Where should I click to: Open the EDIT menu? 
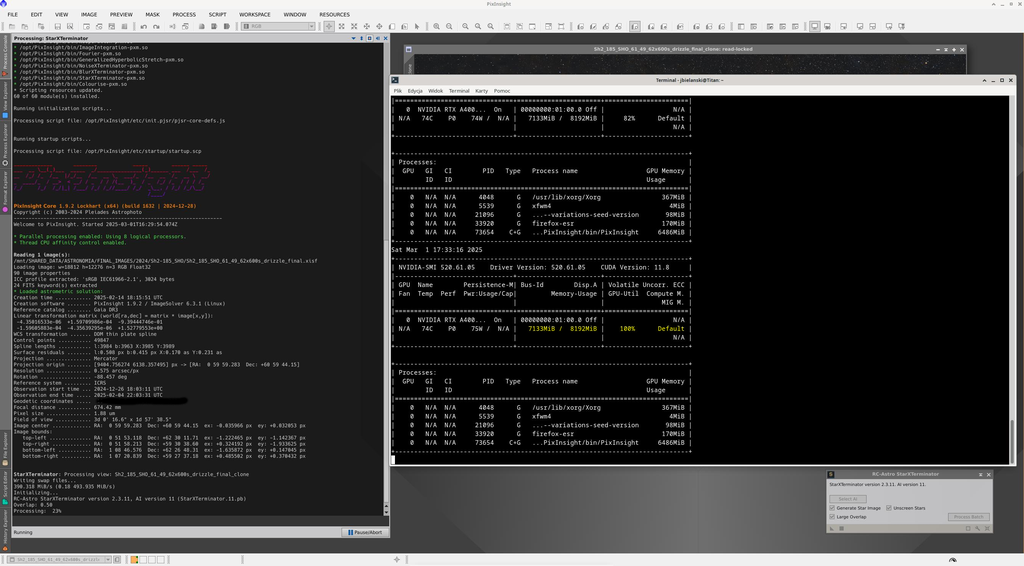(36, 14)
